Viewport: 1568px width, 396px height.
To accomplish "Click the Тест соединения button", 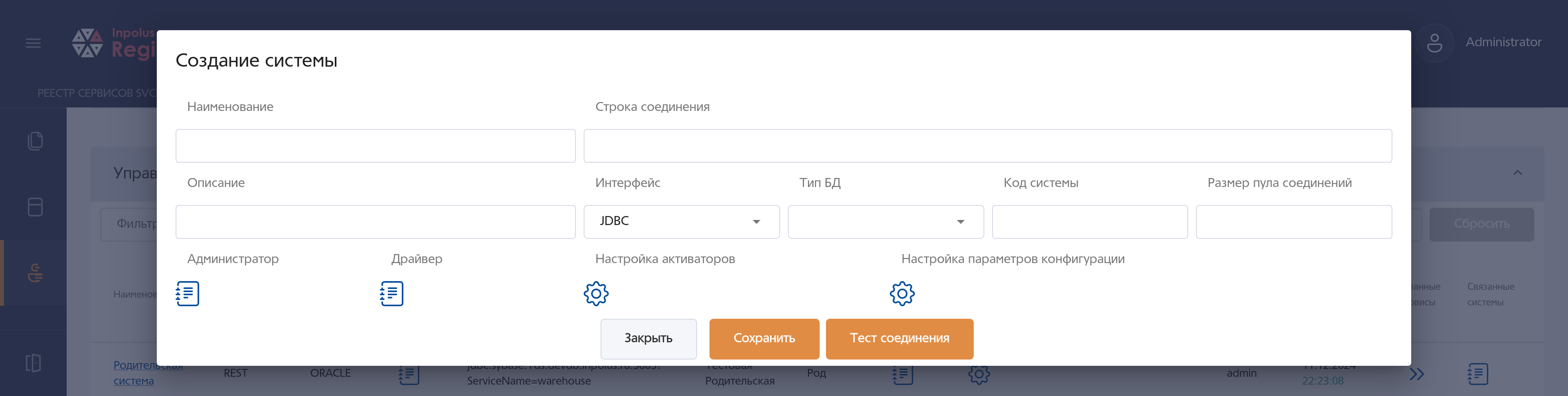I will [x=899, y=339].
